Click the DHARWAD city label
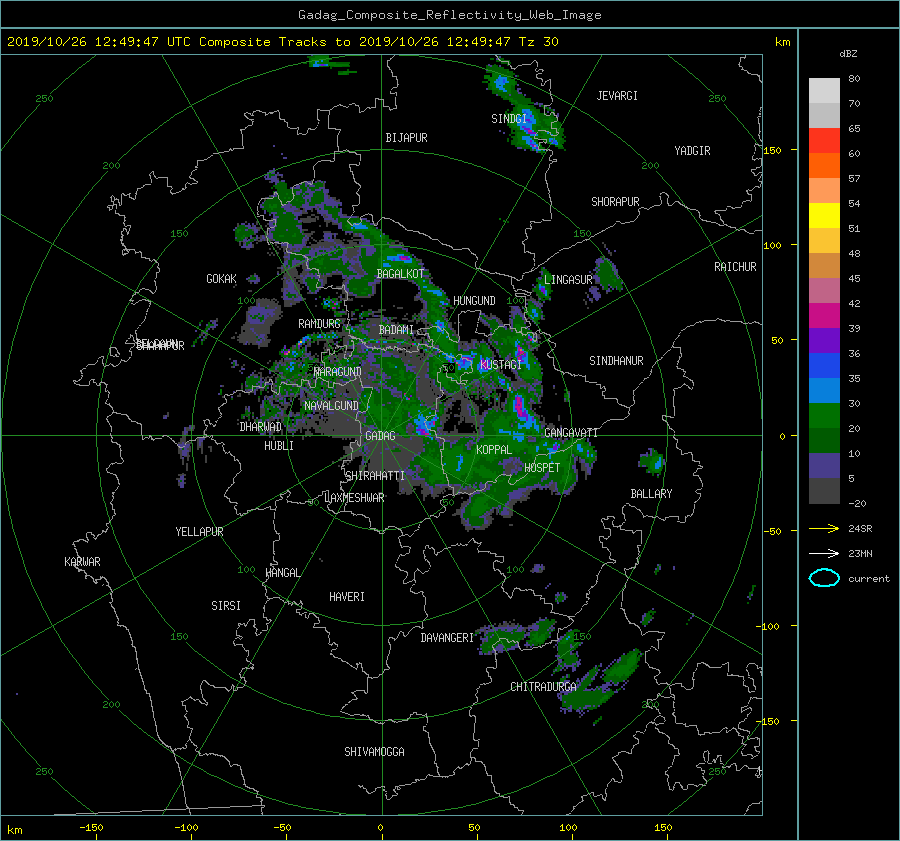 click(261, 427)
